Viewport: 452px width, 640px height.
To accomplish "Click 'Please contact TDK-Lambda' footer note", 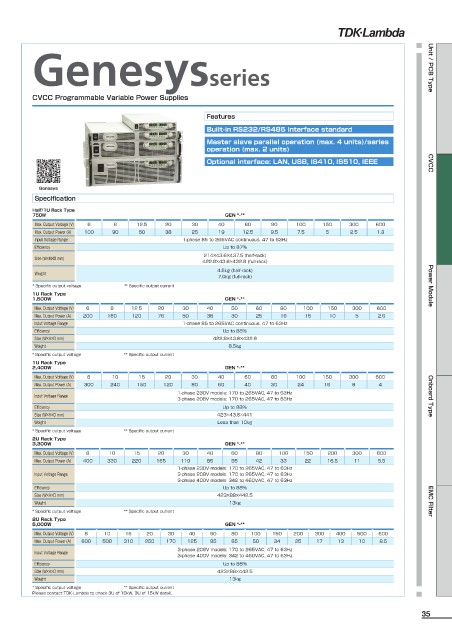I will coord(102,593).
